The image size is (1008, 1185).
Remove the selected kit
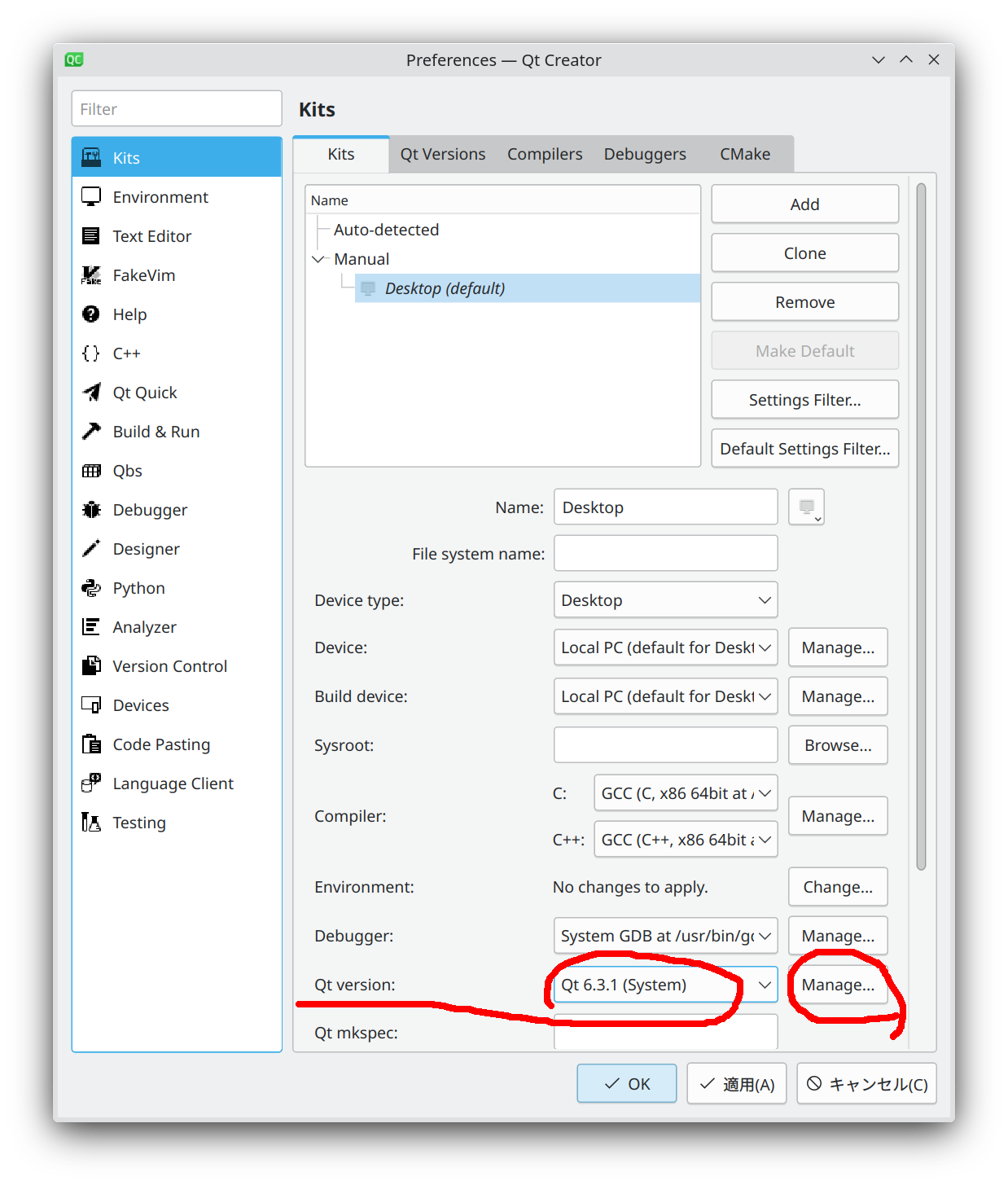click(805, 302)
